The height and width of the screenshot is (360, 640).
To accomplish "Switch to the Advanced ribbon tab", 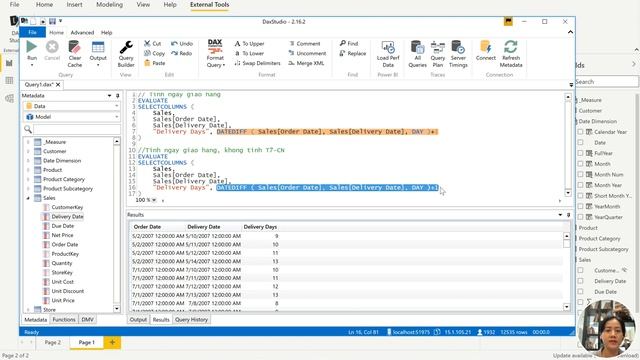I will [x=82, y=32].
